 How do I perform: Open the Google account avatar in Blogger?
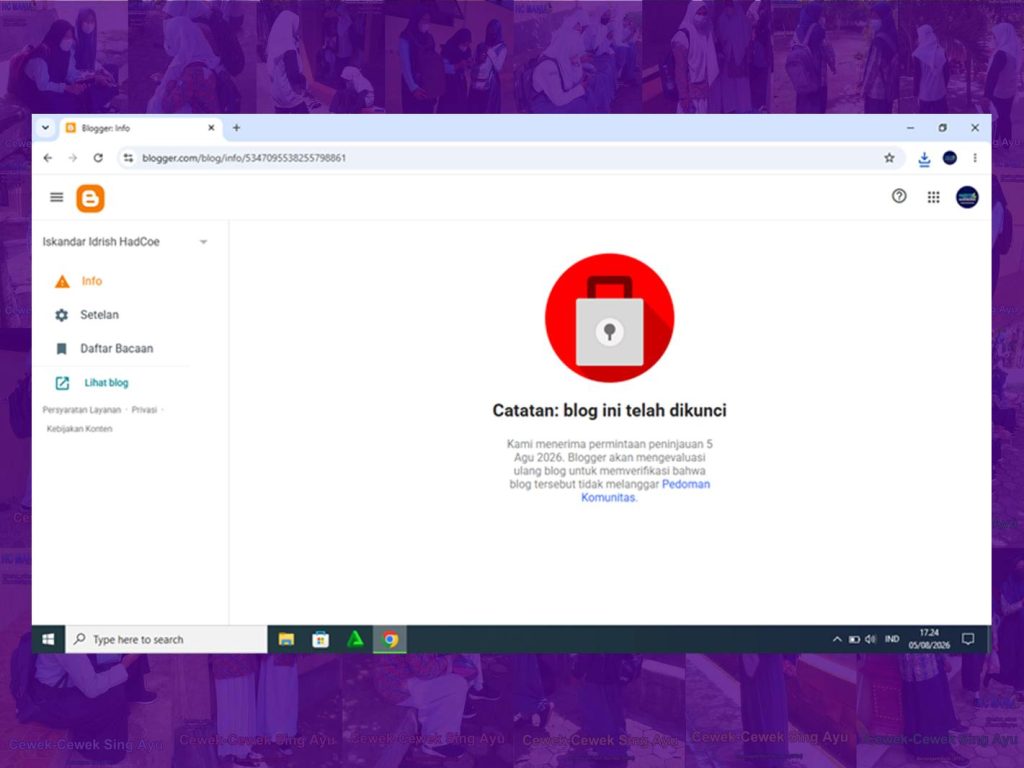[967, 197]
